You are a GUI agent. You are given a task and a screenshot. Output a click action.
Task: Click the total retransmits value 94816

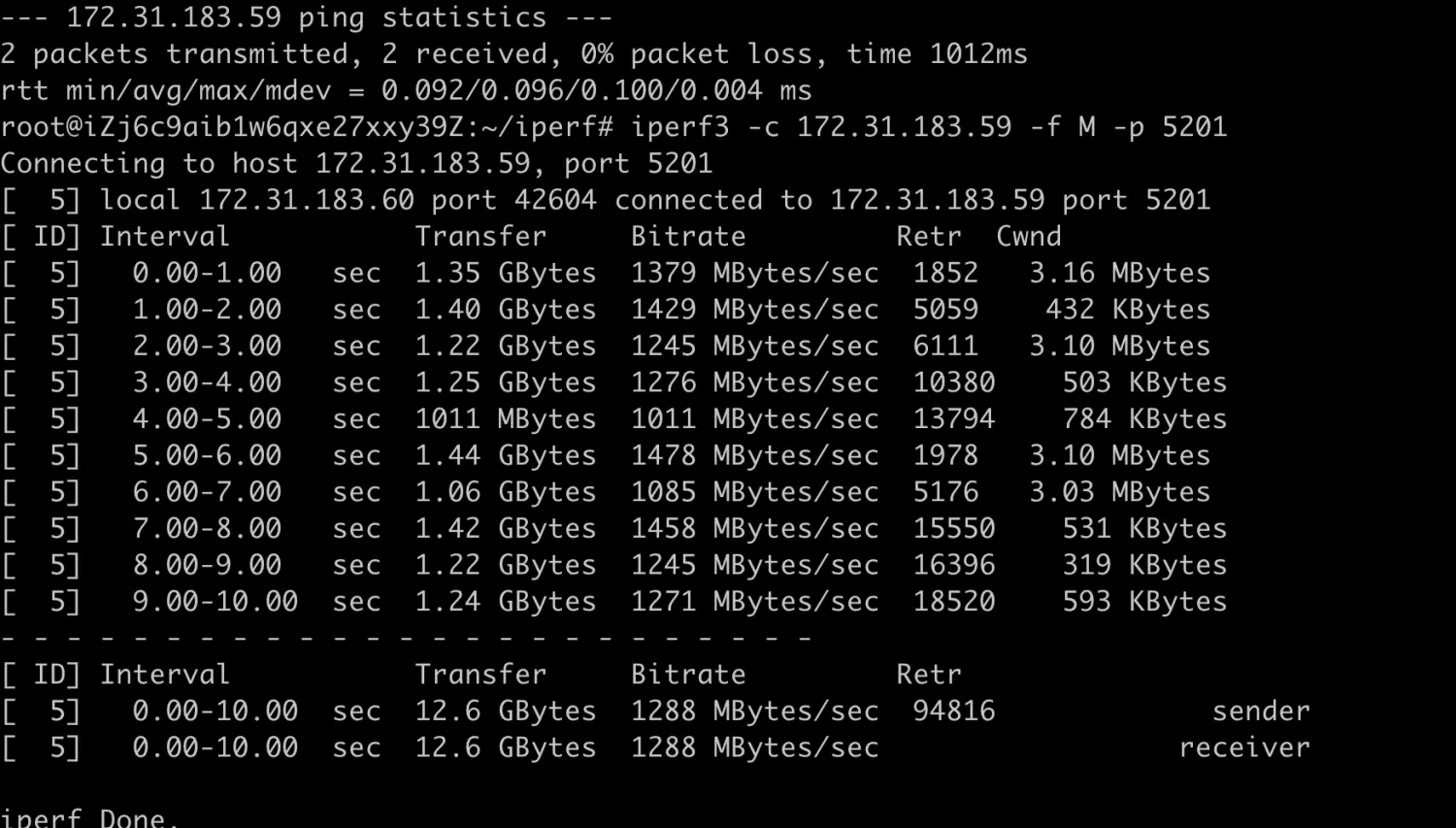[x=953, y=712]
